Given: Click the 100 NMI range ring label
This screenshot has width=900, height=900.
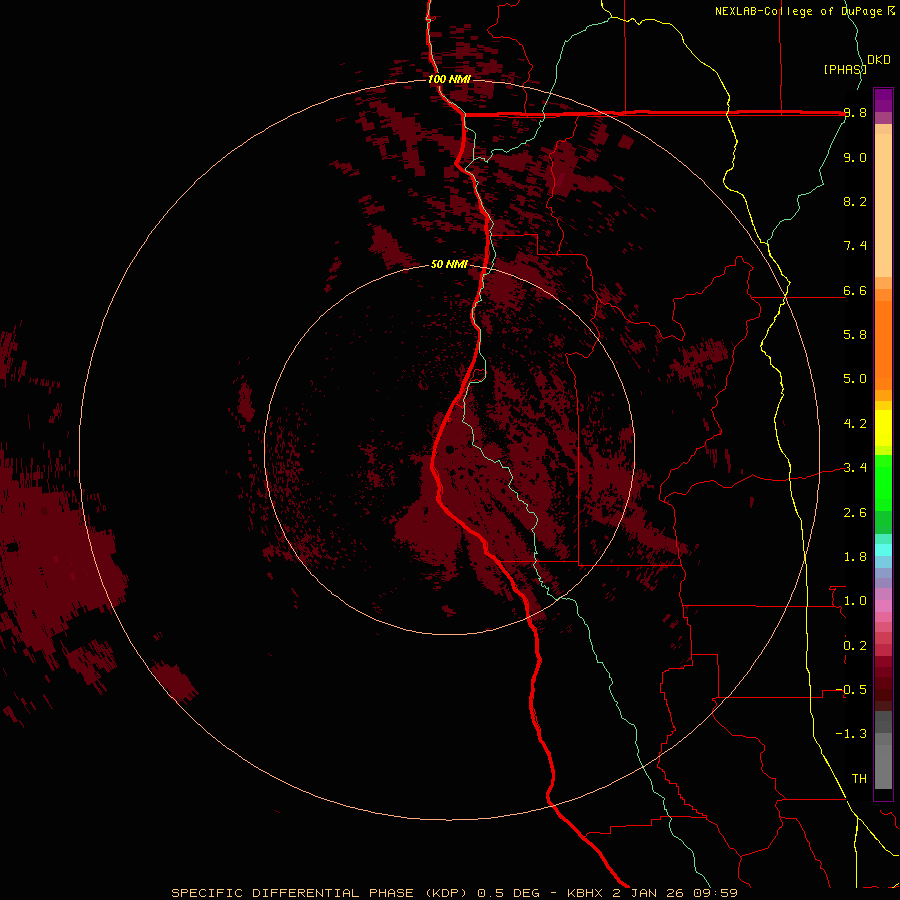Looking at the screenshot, I should [449, 79].
